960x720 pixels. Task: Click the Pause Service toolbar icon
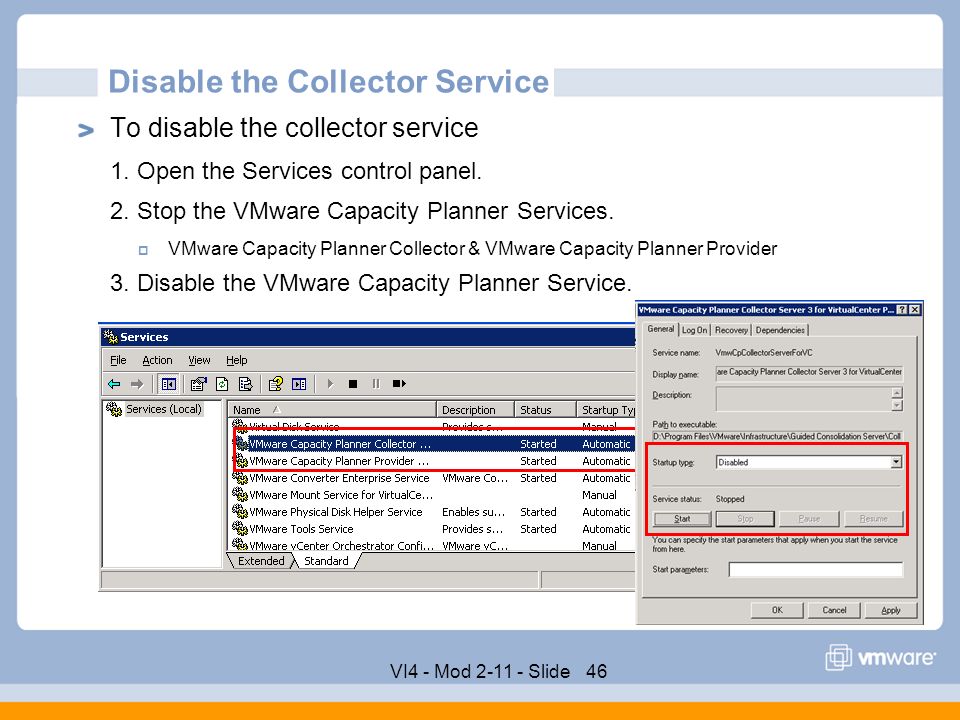click(376, 384)
